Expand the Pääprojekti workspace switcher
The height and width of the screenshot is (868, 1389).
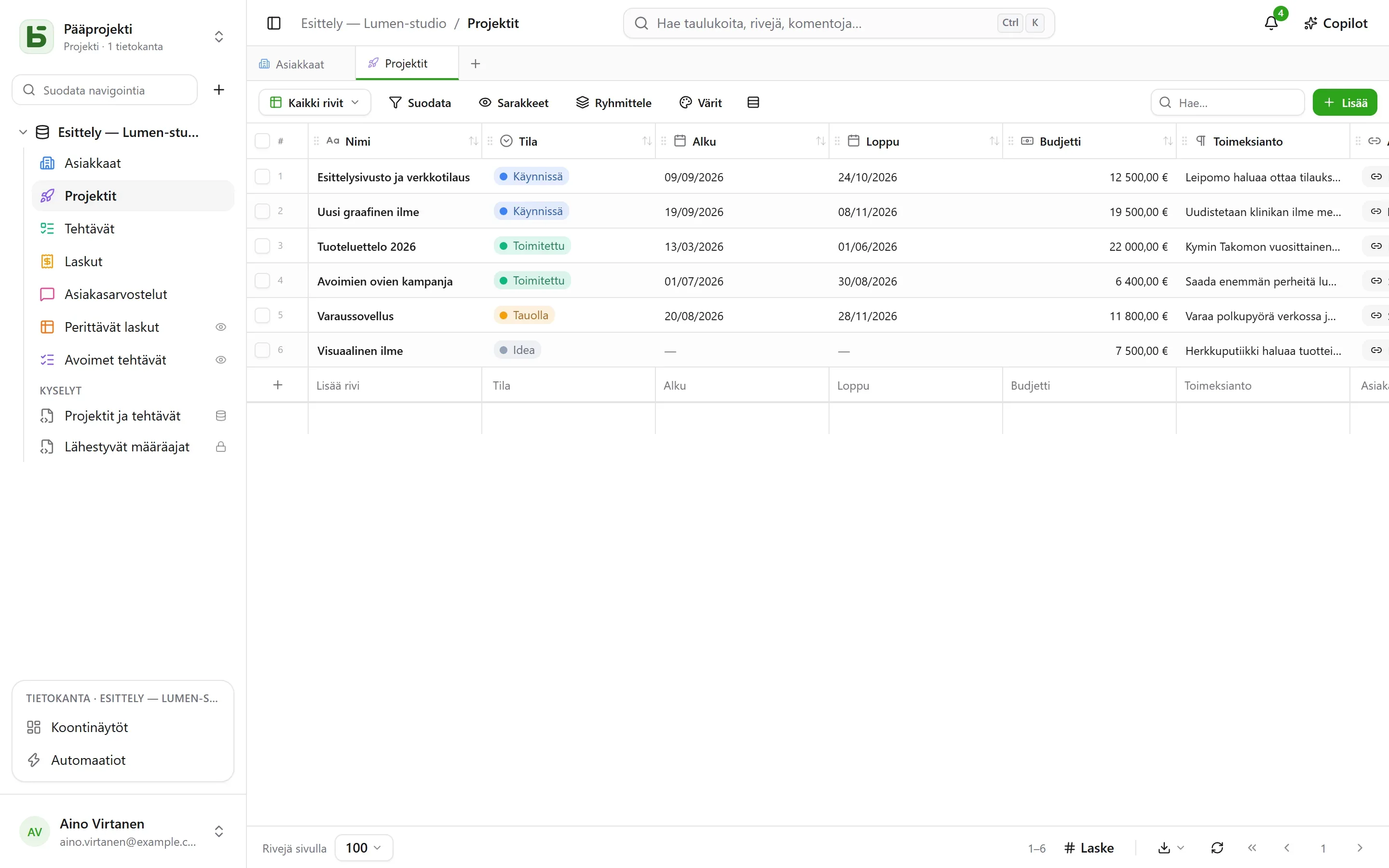tap(218, 37)
